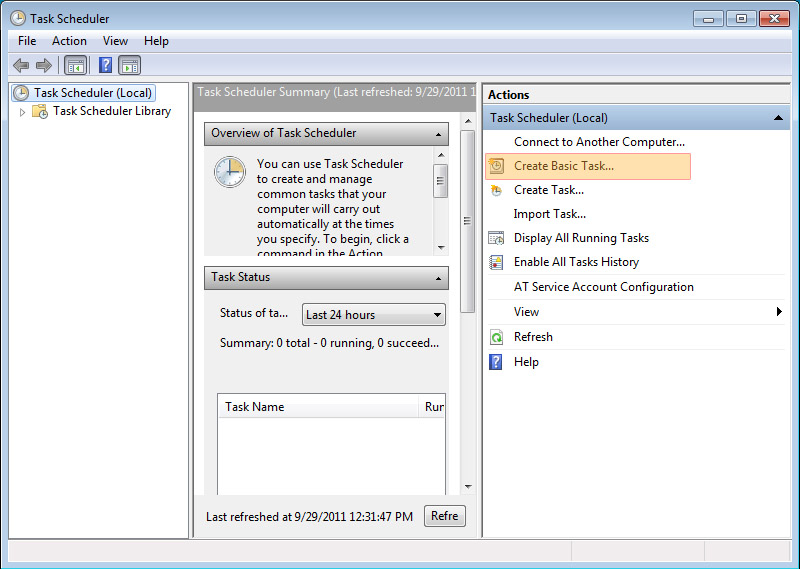The width and height of the screenshot is (800, 569).
Task: Click the Create Basic Task icon
Action: click(496, 166)
